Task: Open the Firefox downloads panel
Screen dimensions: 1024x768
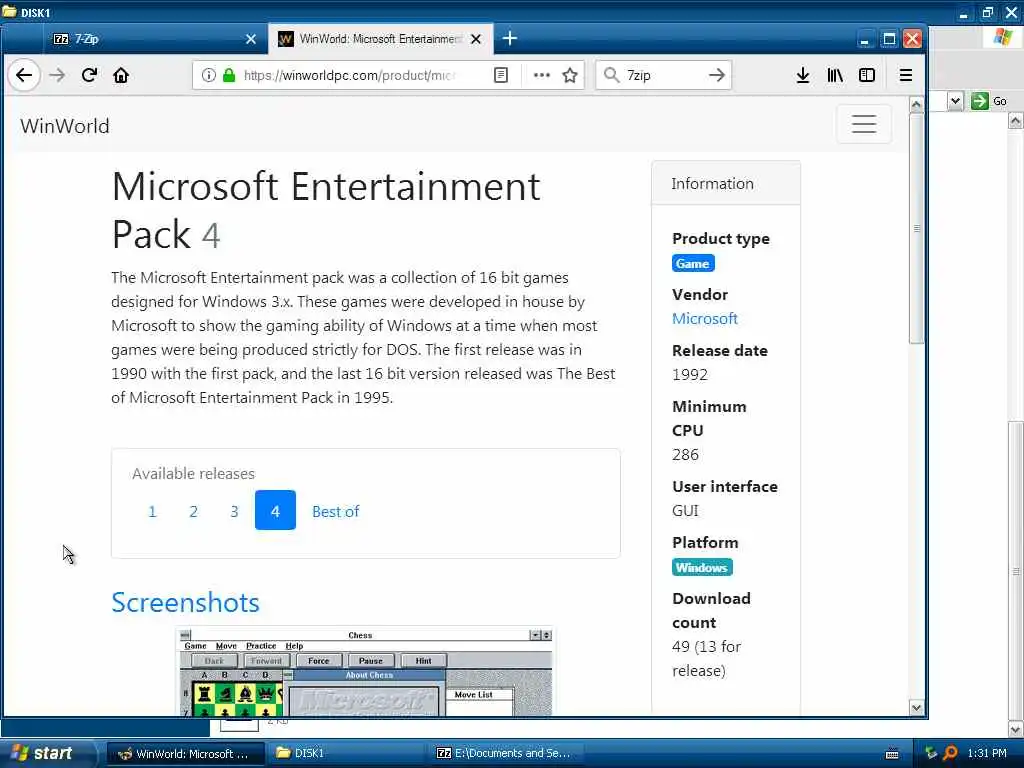Action: [x=803, y=75]
